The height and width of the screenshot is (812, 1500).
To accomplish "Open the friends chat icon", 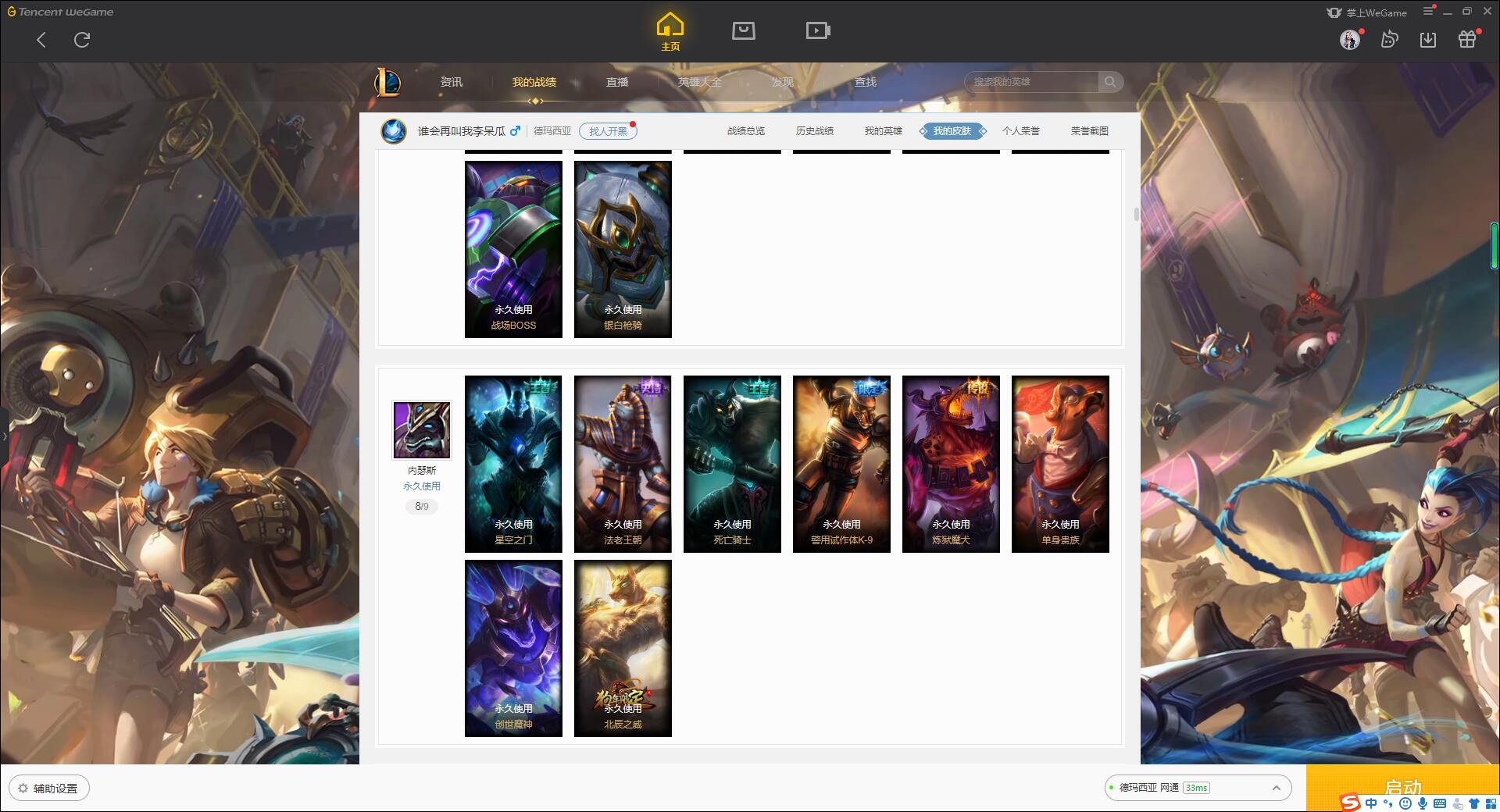I will coord(1389,39).
